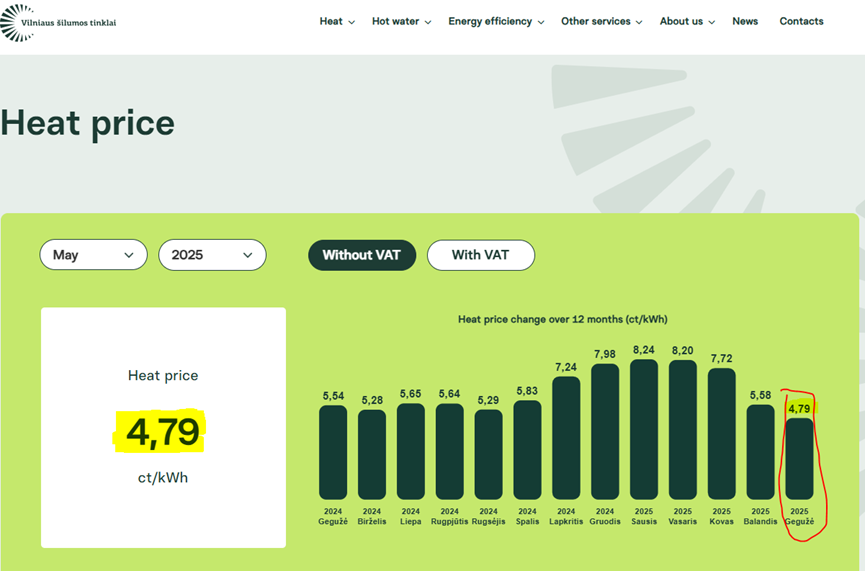The width and height of the screenshot is (865, 571).
Task: Click the Heat price page heading
Action: click(87, 123)
